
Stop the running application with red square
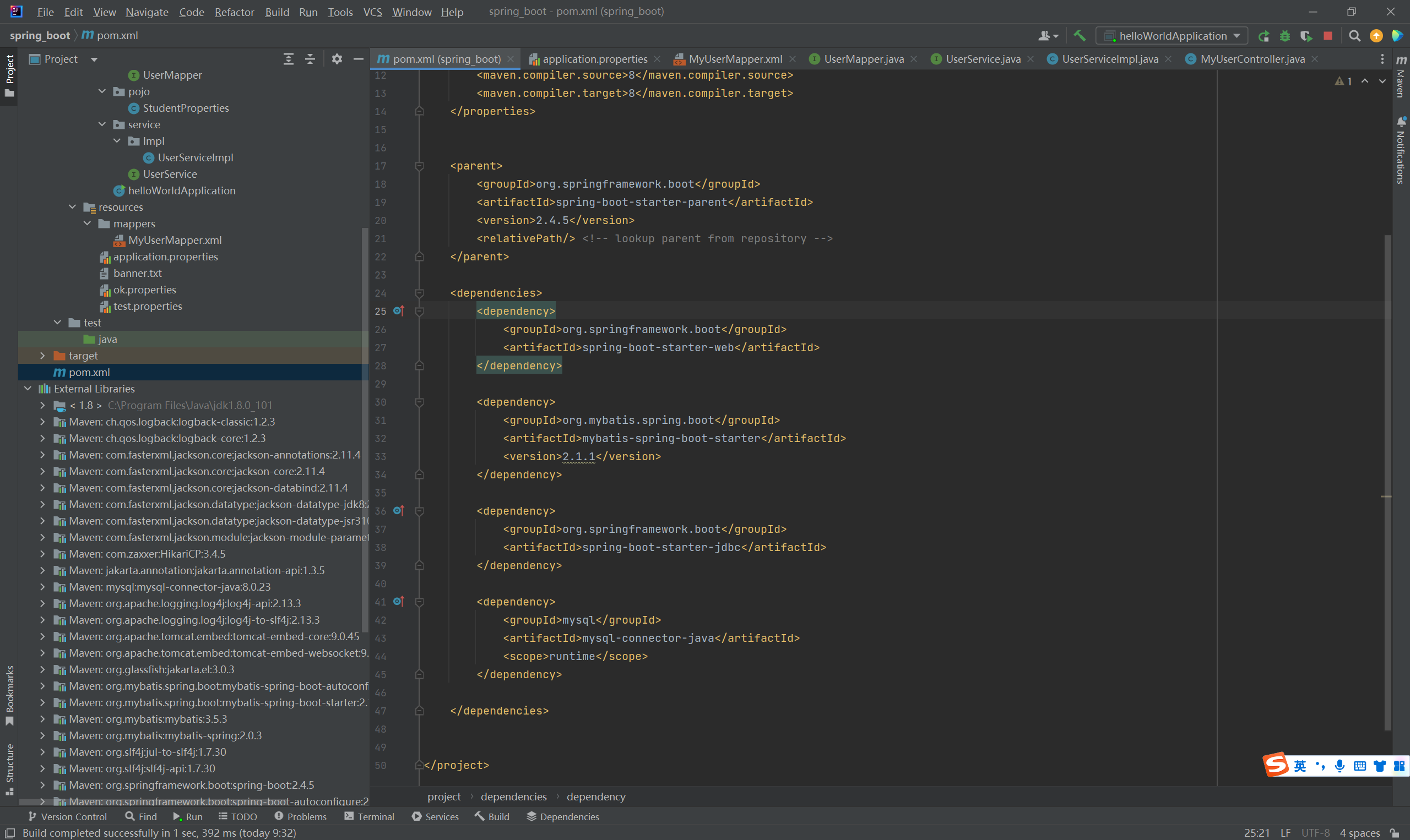(x=1327, y=36)
